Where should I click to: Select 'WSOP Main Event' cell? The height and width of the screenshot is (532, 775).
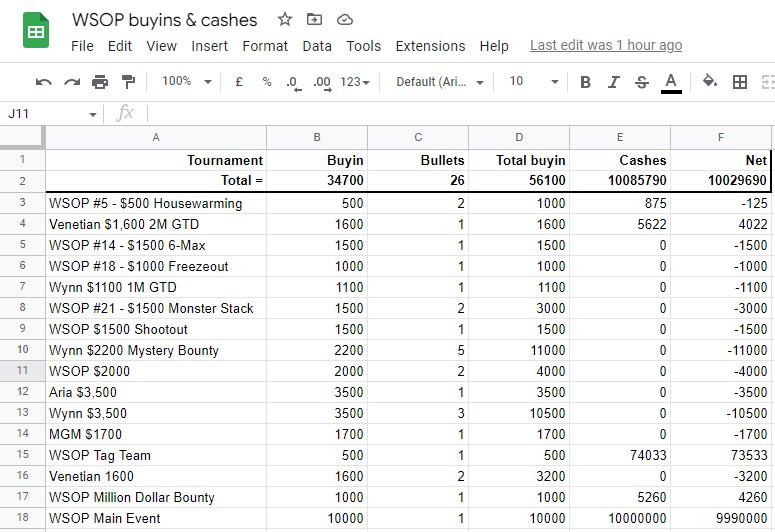coord(156,518)
